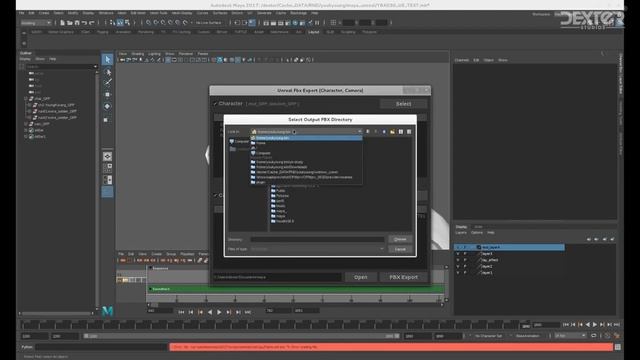Create new folder in file dialog
The image size is (640, 360).
tap(392, 131)
